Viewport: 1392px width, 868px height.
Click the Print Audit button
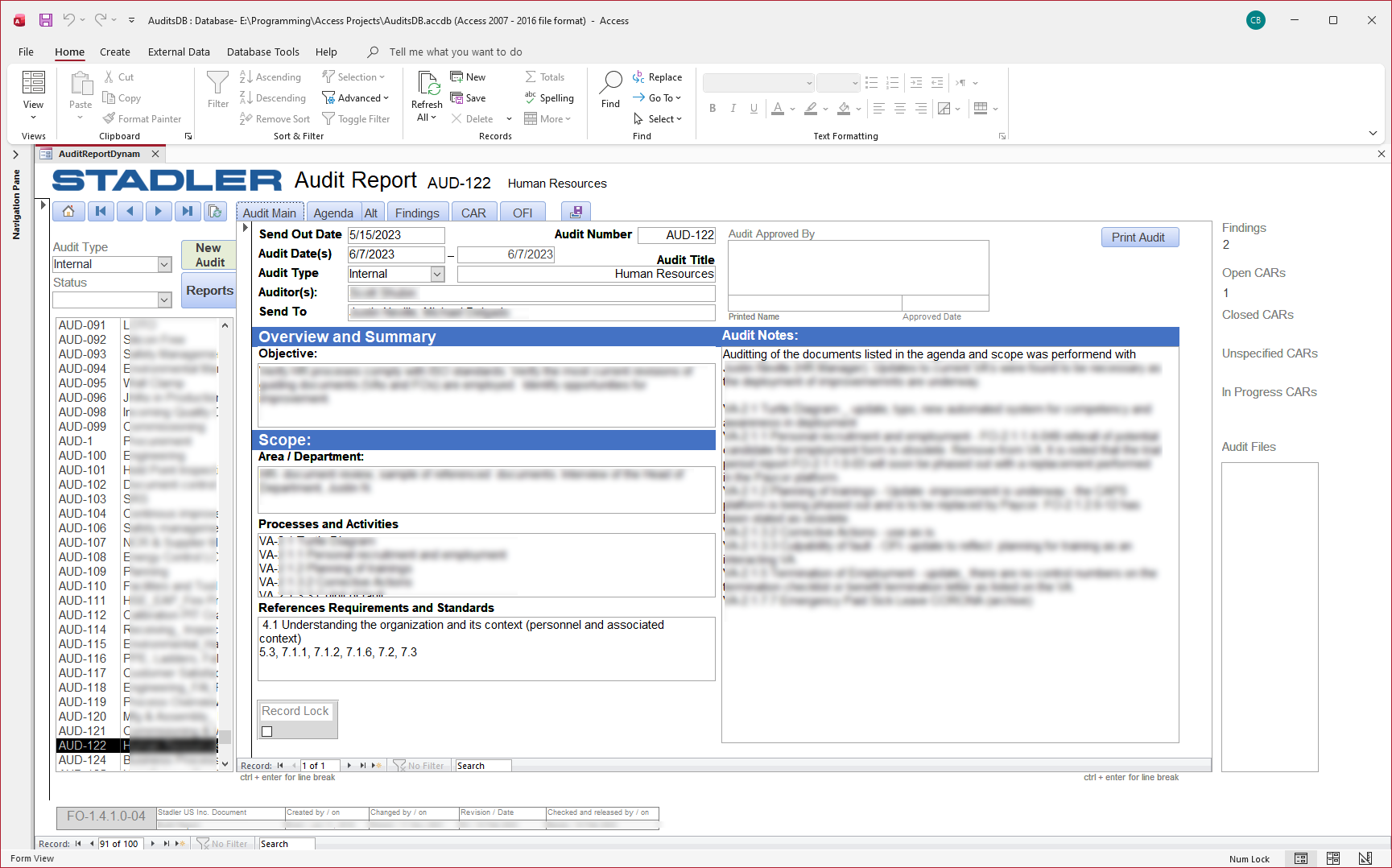pos(1138,238)
